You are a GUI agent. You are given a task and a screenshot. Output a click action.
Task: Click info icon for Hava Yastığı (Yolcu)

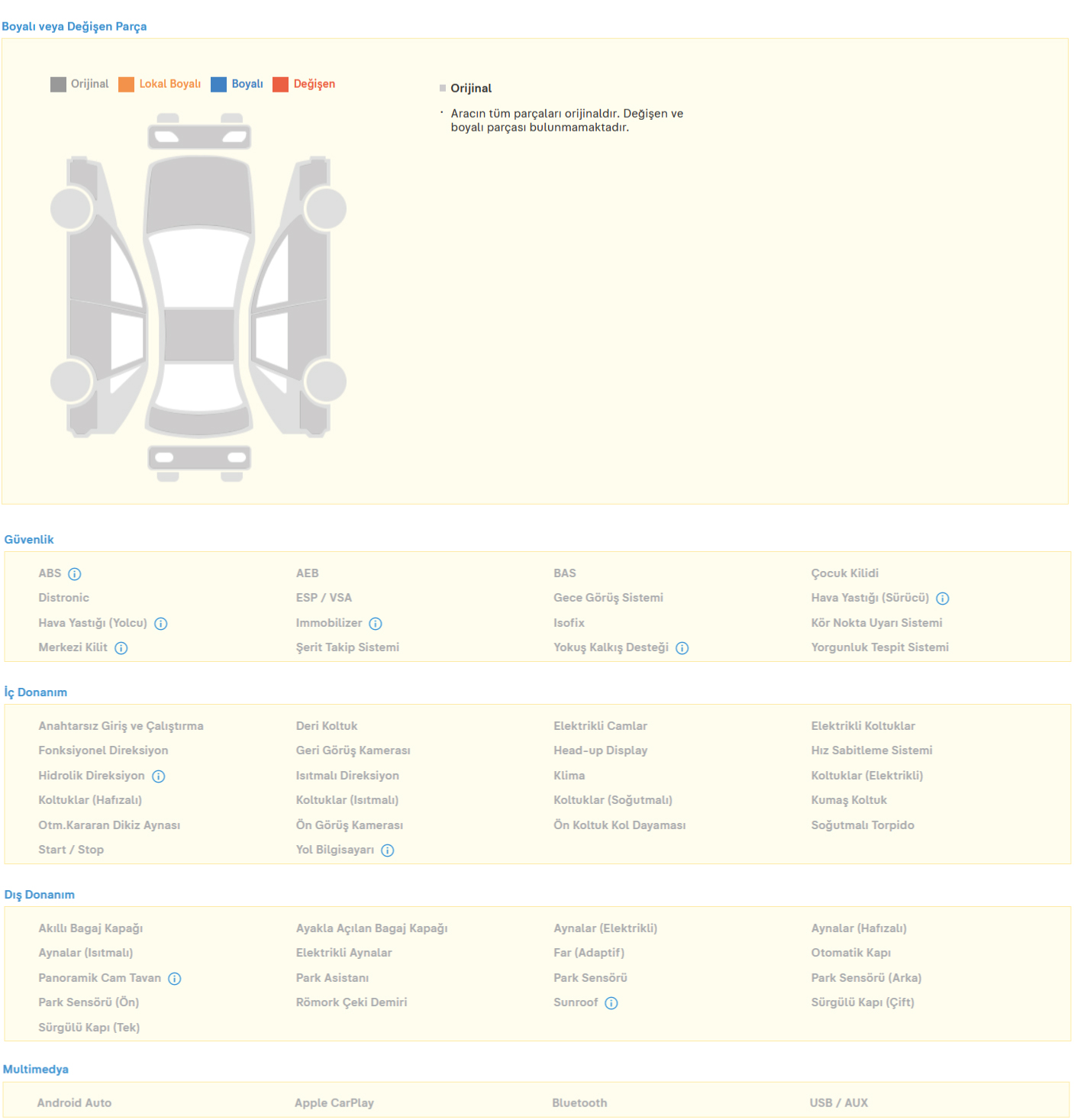160,624
